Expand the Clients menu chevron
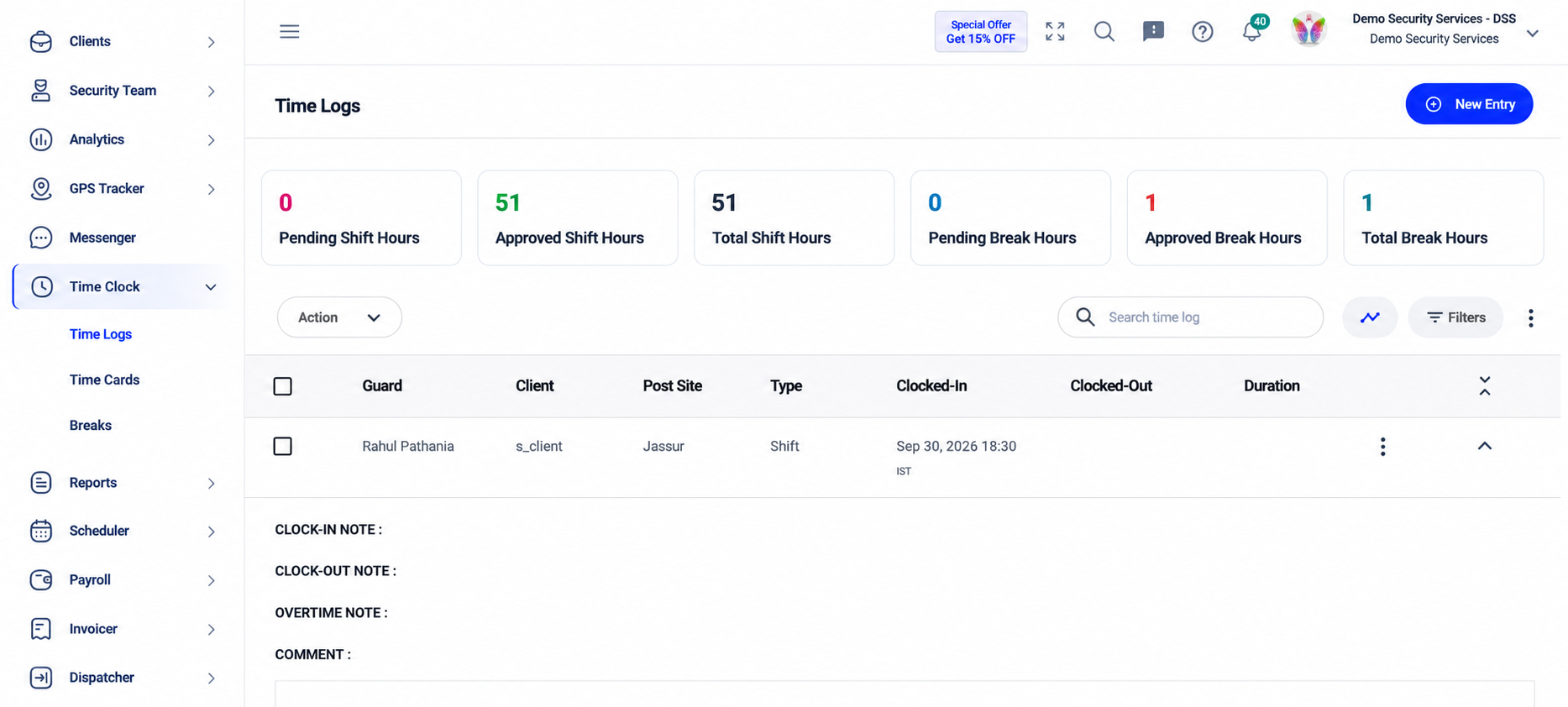 pos(211,42)
